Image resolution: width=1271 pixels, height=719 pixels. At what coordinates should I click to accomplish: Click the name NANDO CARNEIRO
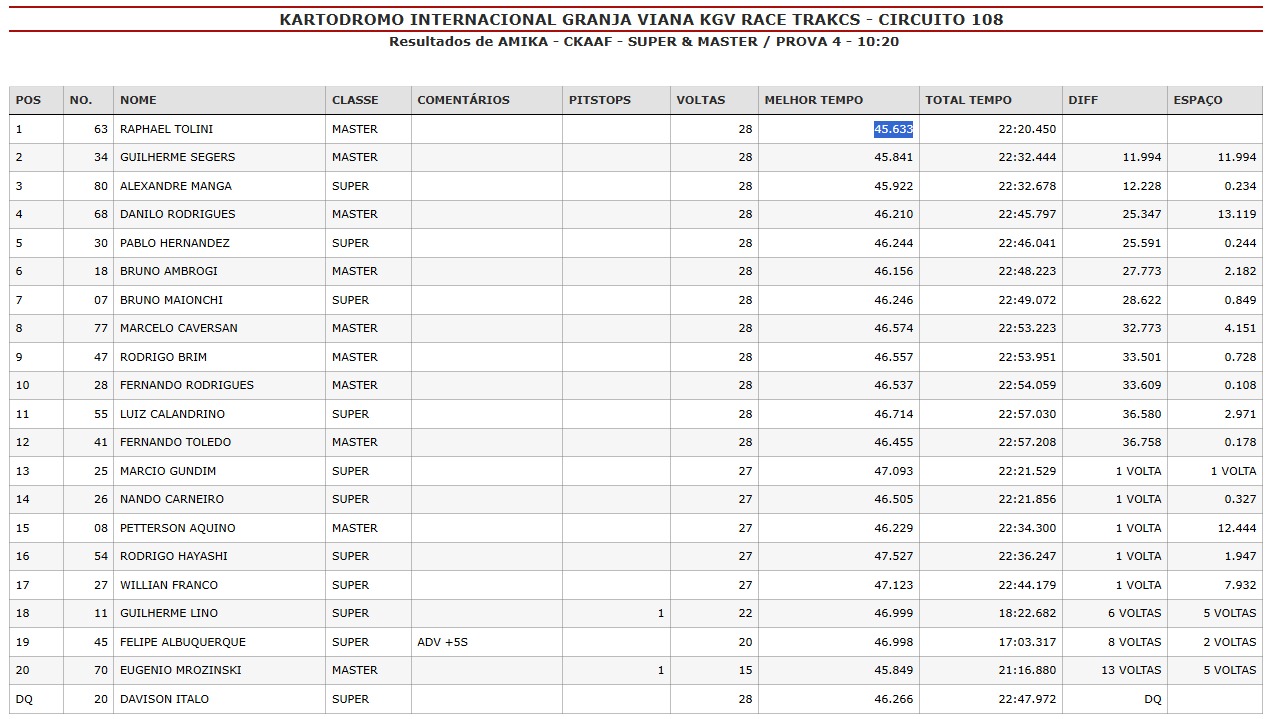point(172,499)
